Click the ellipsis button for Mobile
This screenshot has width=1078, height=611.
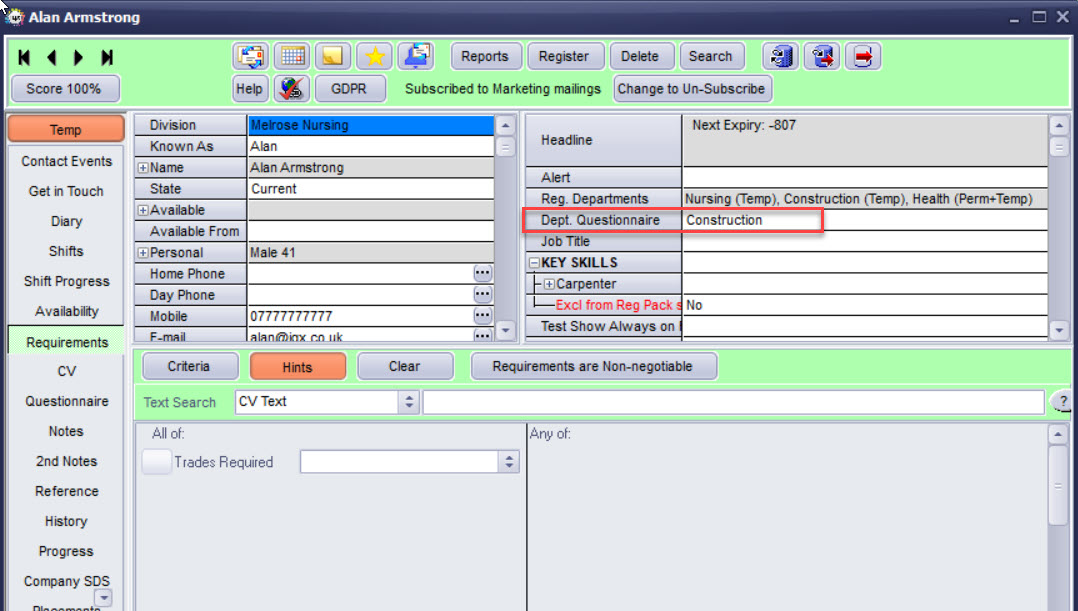pyautogui.click(x=483, y=316)
